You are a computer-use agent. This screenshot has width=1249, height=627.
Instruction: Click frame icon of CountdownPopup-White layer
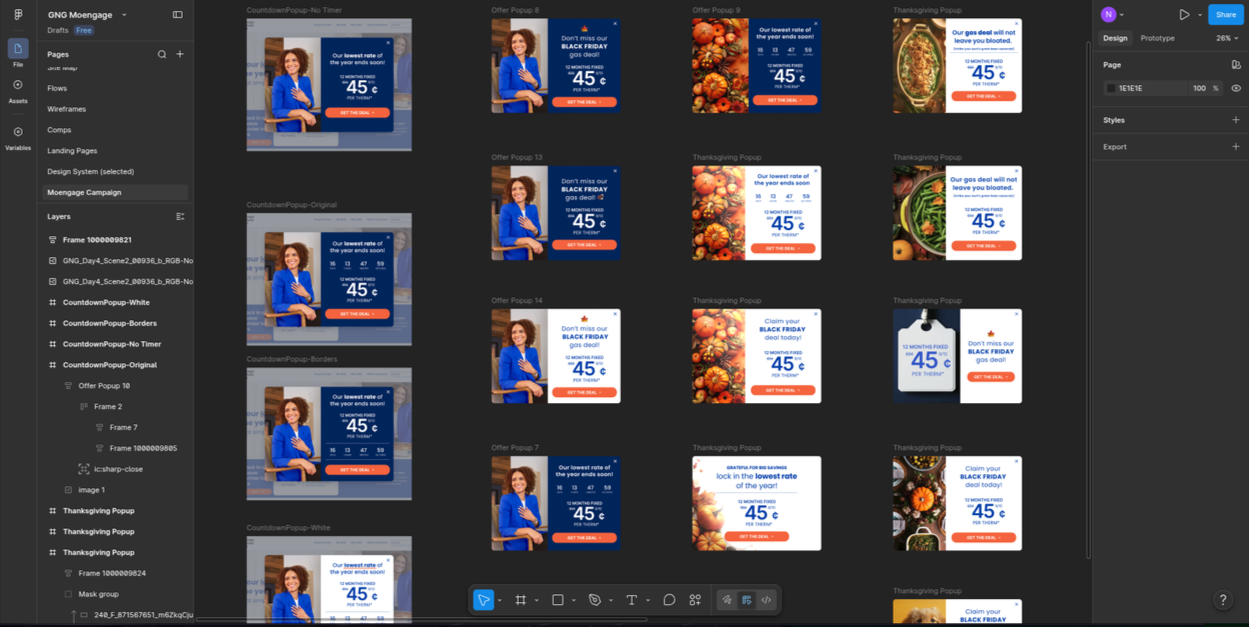coord(53,302)
